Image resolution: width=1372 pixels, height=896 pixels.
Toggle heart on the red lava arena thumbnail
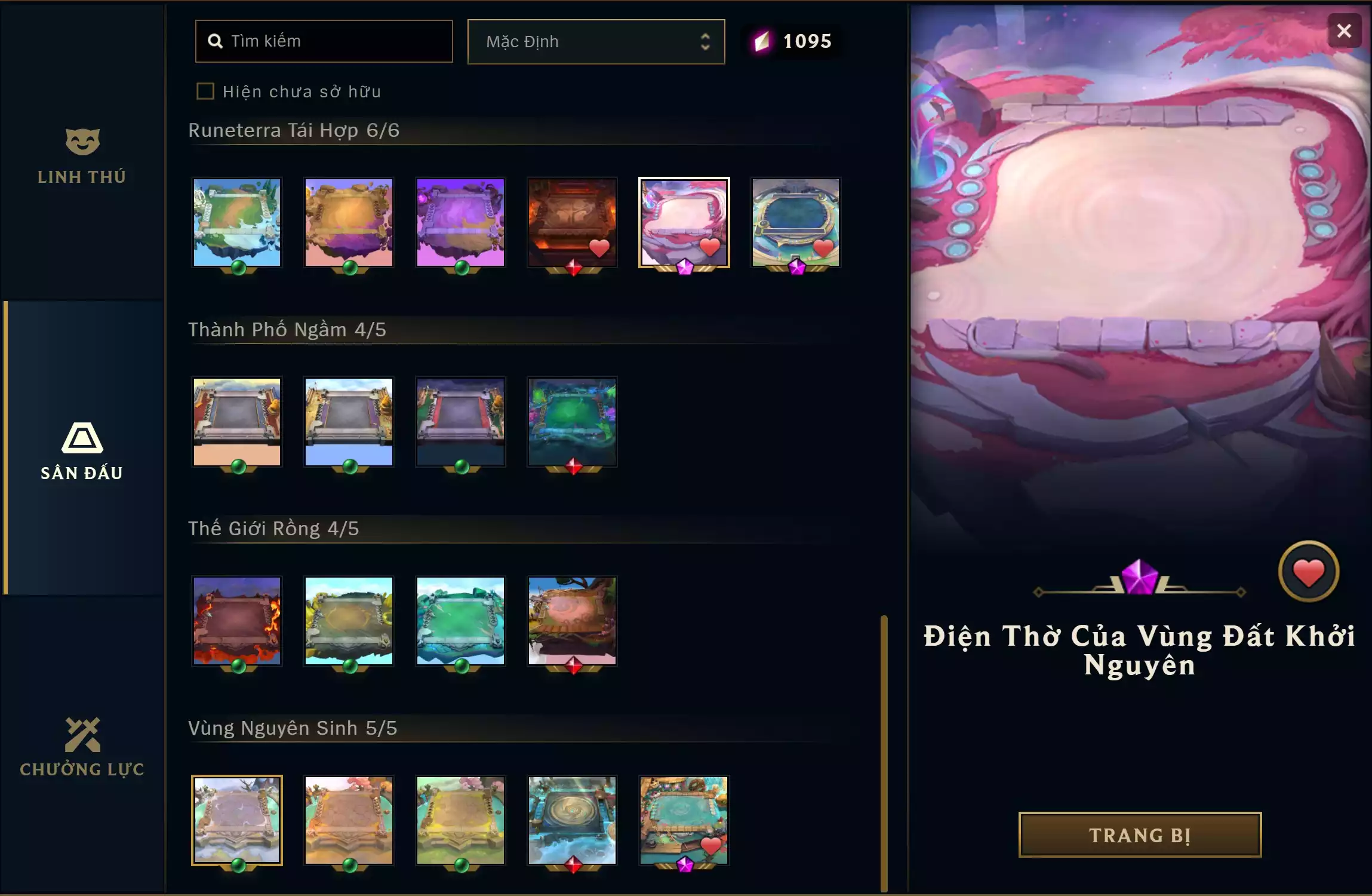[599, 247]
